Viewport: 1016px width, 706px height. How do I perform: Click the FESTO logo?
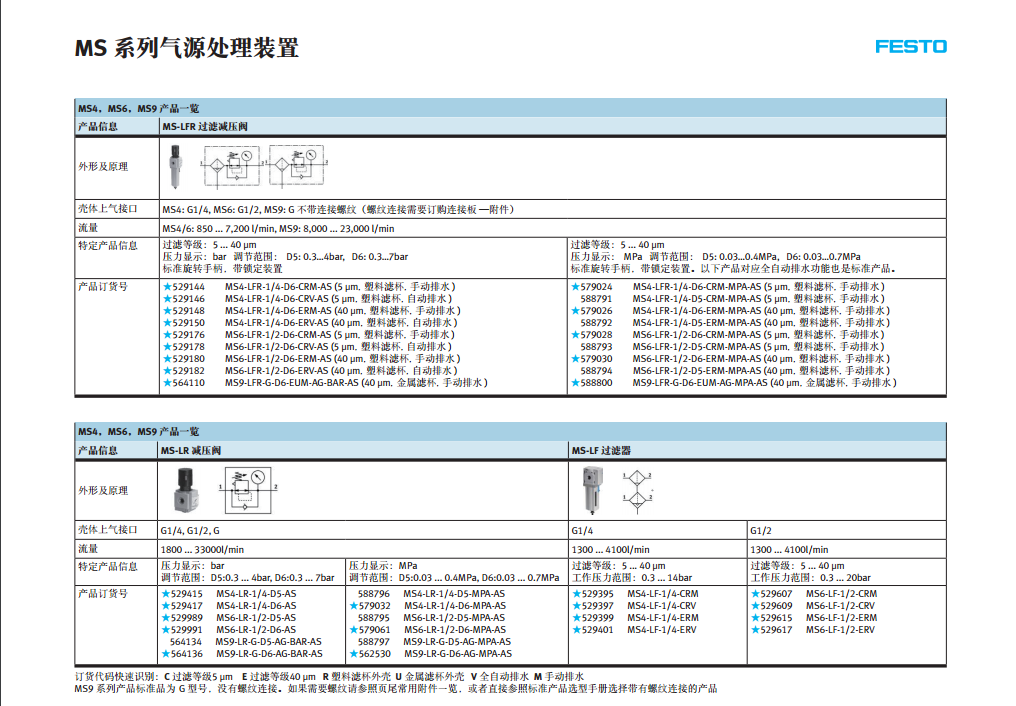[x=910, y=47]
